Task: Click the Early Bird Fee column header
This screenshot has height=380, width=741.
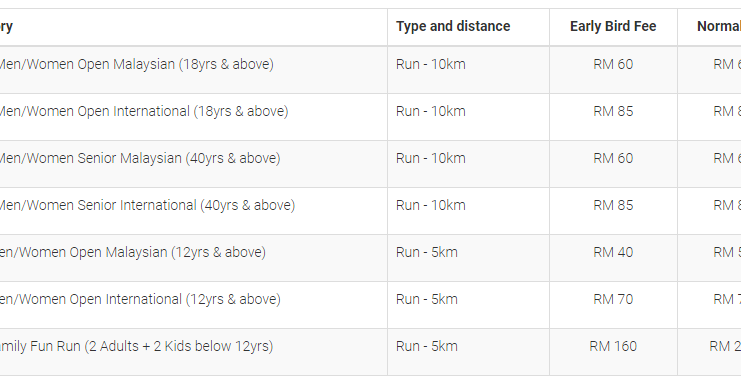Action: [x=613, y=26]
